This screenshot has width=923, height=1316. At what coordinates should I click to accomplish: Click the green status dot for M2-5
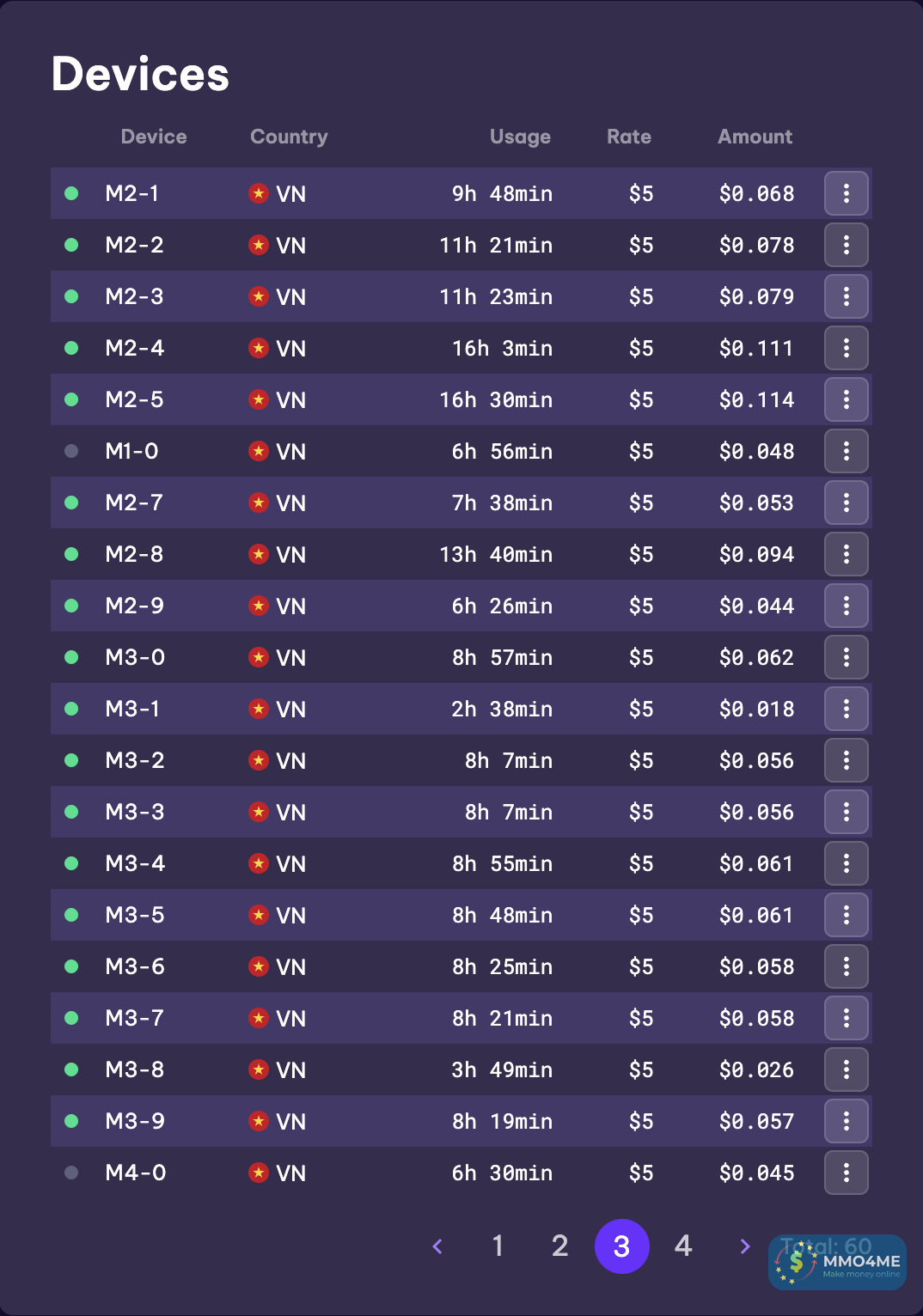(71, 399)
